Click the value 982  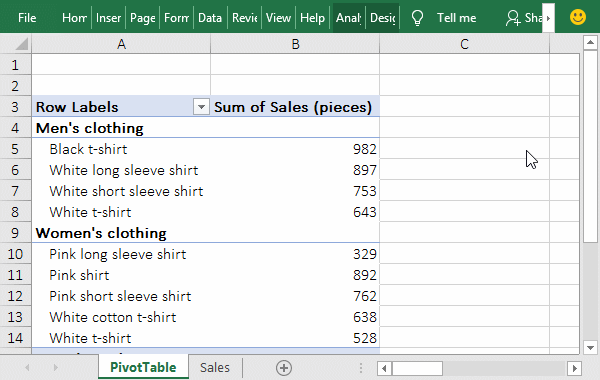click(x=365, y=149)
